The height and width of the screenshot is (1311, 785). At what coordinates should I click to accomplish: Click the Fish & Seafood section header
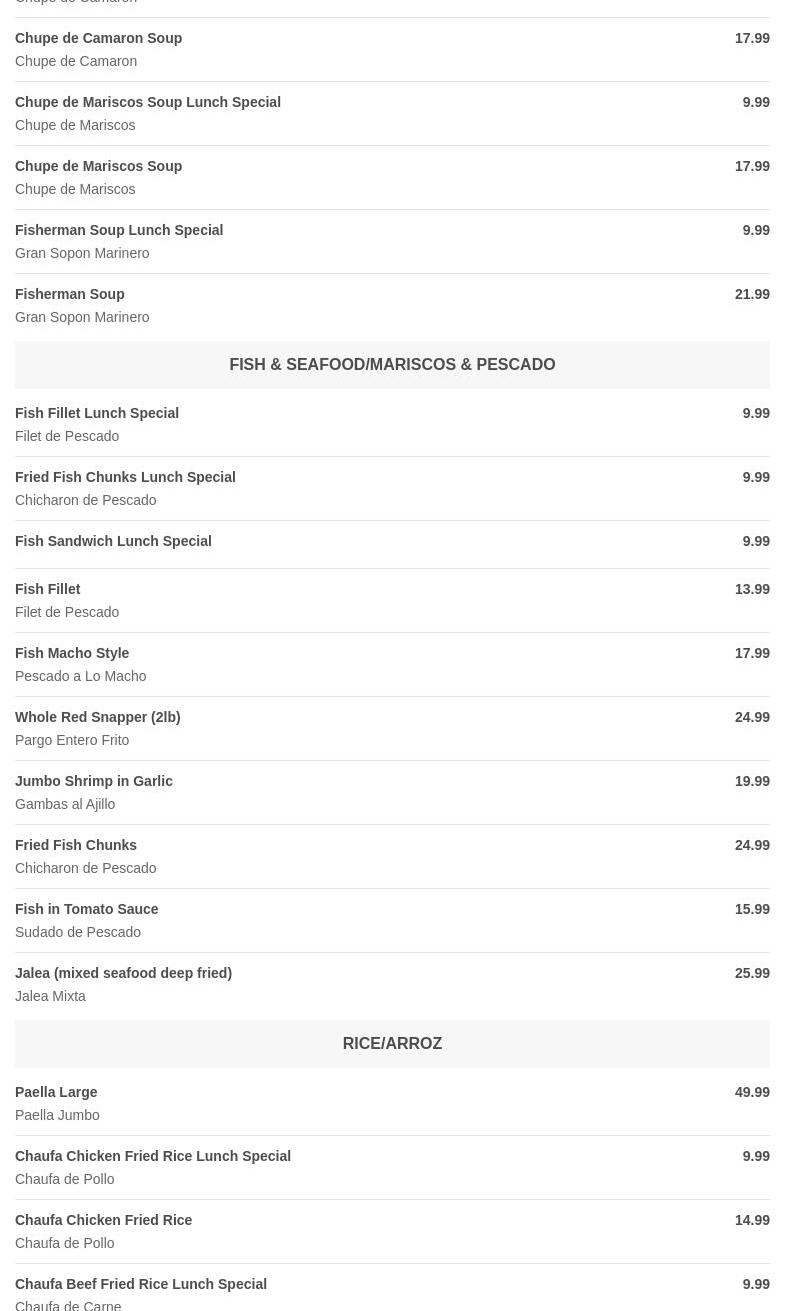pyautogui.click(x=392, y=365)
